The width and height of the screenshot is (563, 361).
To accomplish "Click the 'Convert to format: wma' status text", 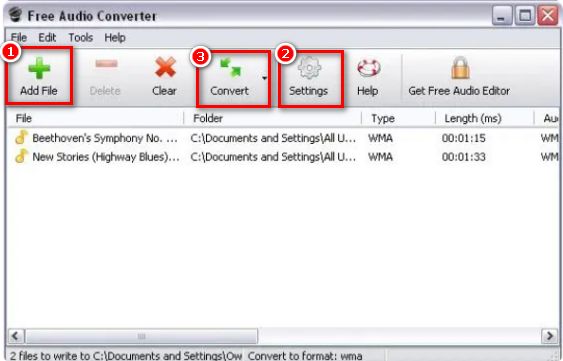I will pyautogui.click(x=305, y=356).
